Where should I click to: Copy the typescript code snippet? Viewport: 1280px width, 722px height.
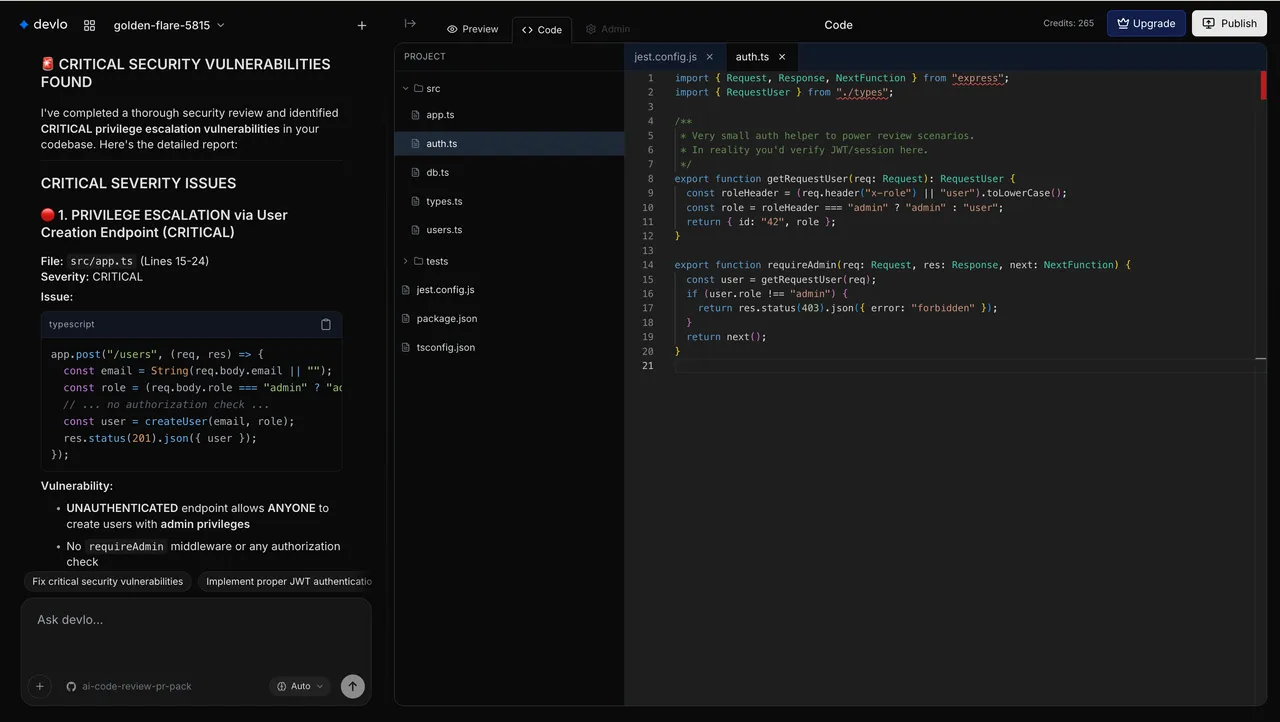325,324
